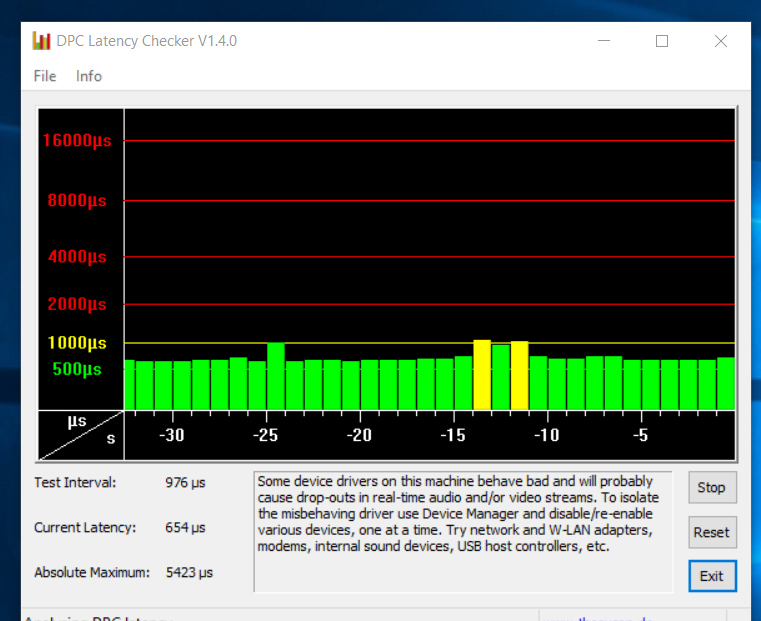
Task: Click the green 500µs axis label
Action: 77,369
